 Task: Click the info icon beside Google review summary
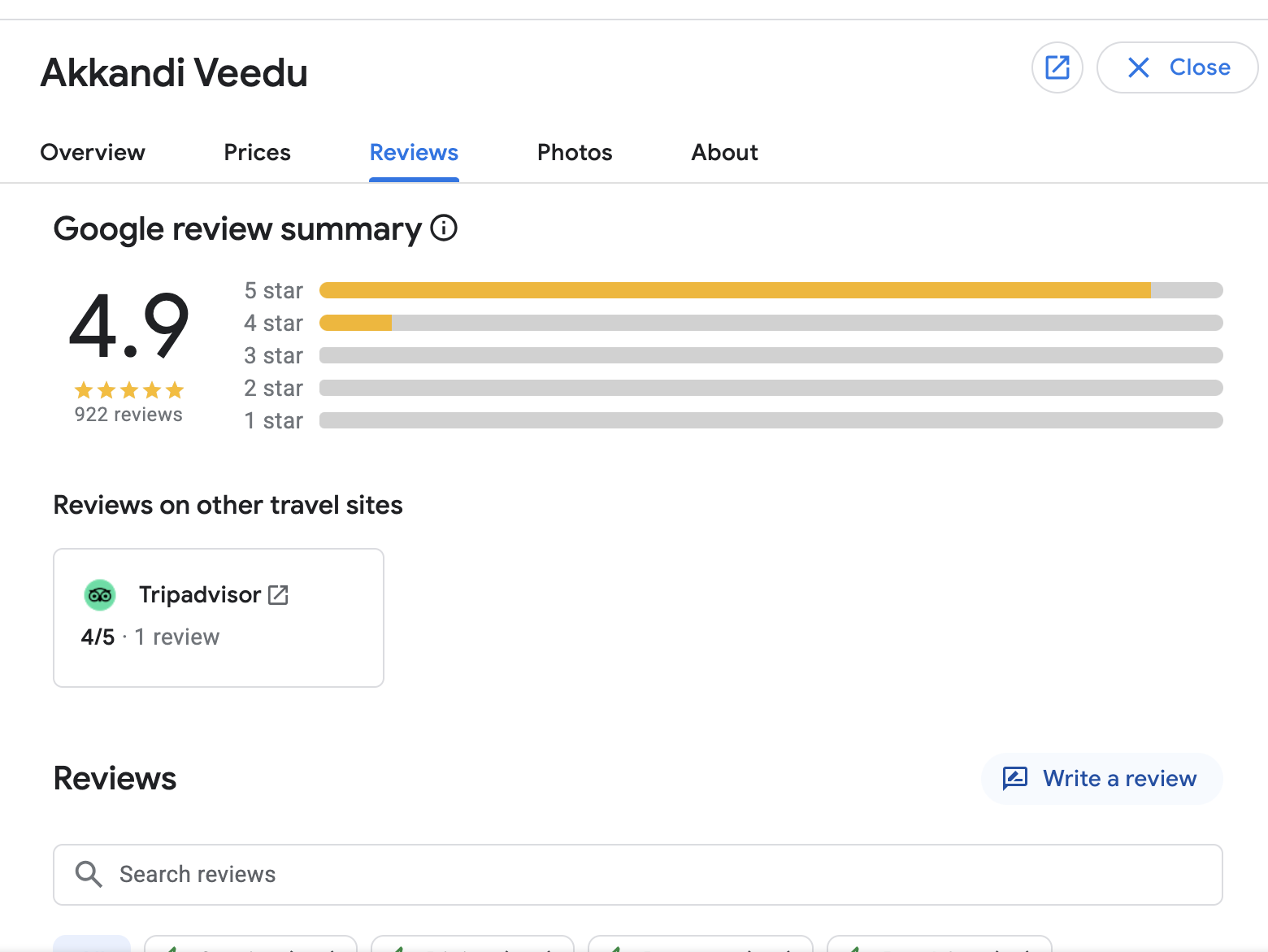(x=443, y=228)
